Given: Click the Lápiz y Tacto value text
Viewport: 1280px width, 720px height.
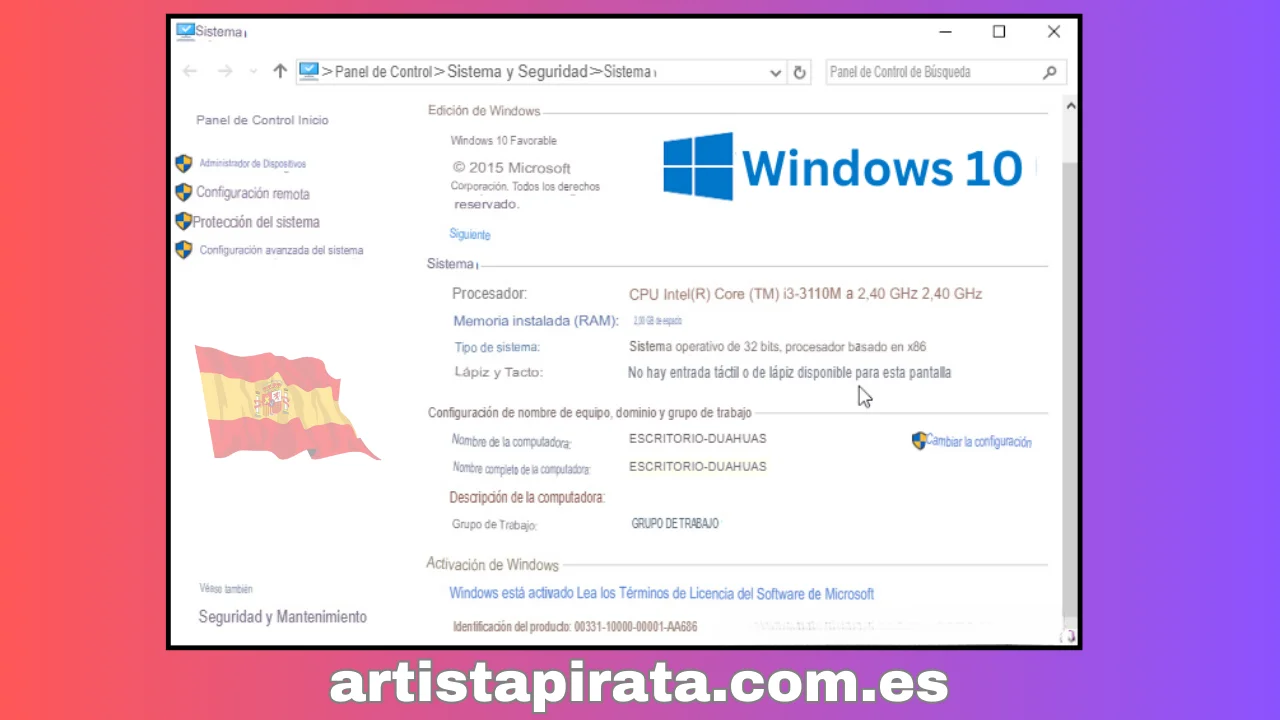Looking at the screenshot, I should 789,373.
